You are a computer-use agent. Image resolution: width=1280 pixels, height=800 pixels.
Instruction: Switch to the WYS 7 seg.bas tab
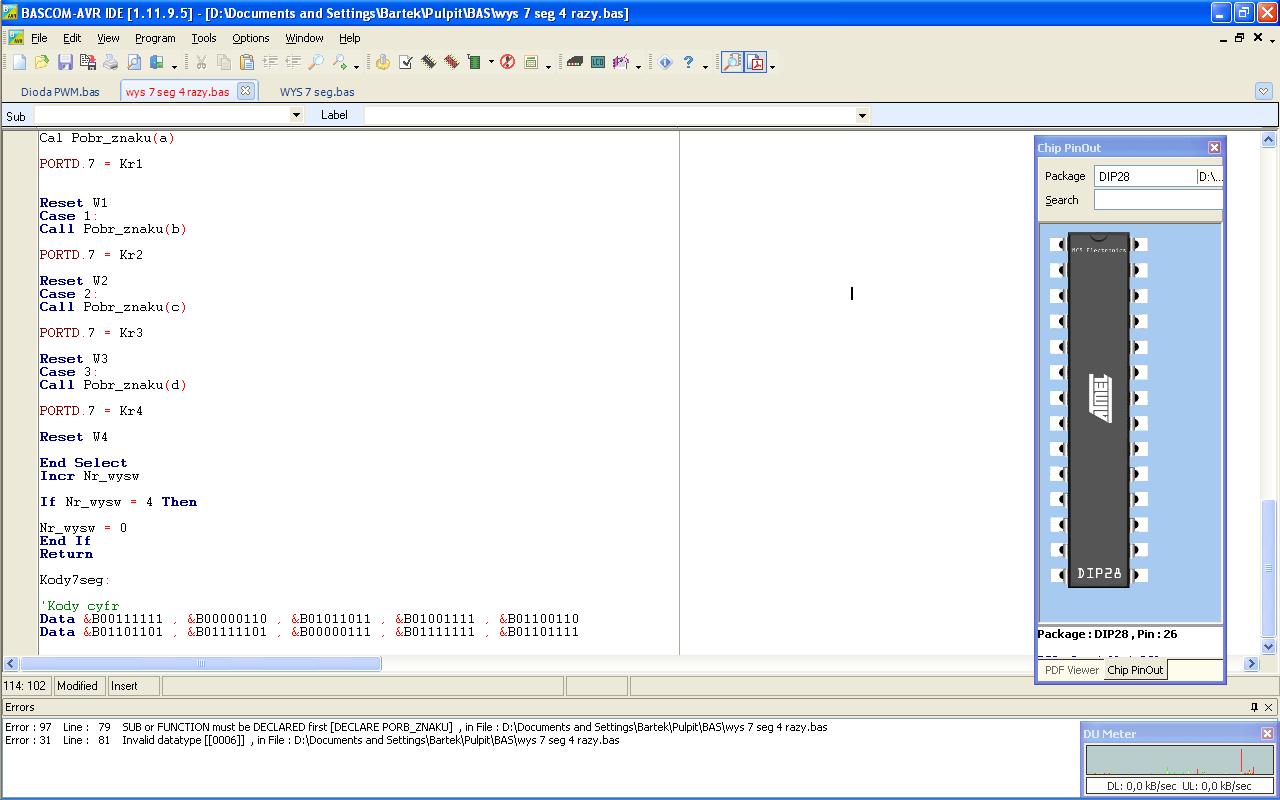point(317,92)
